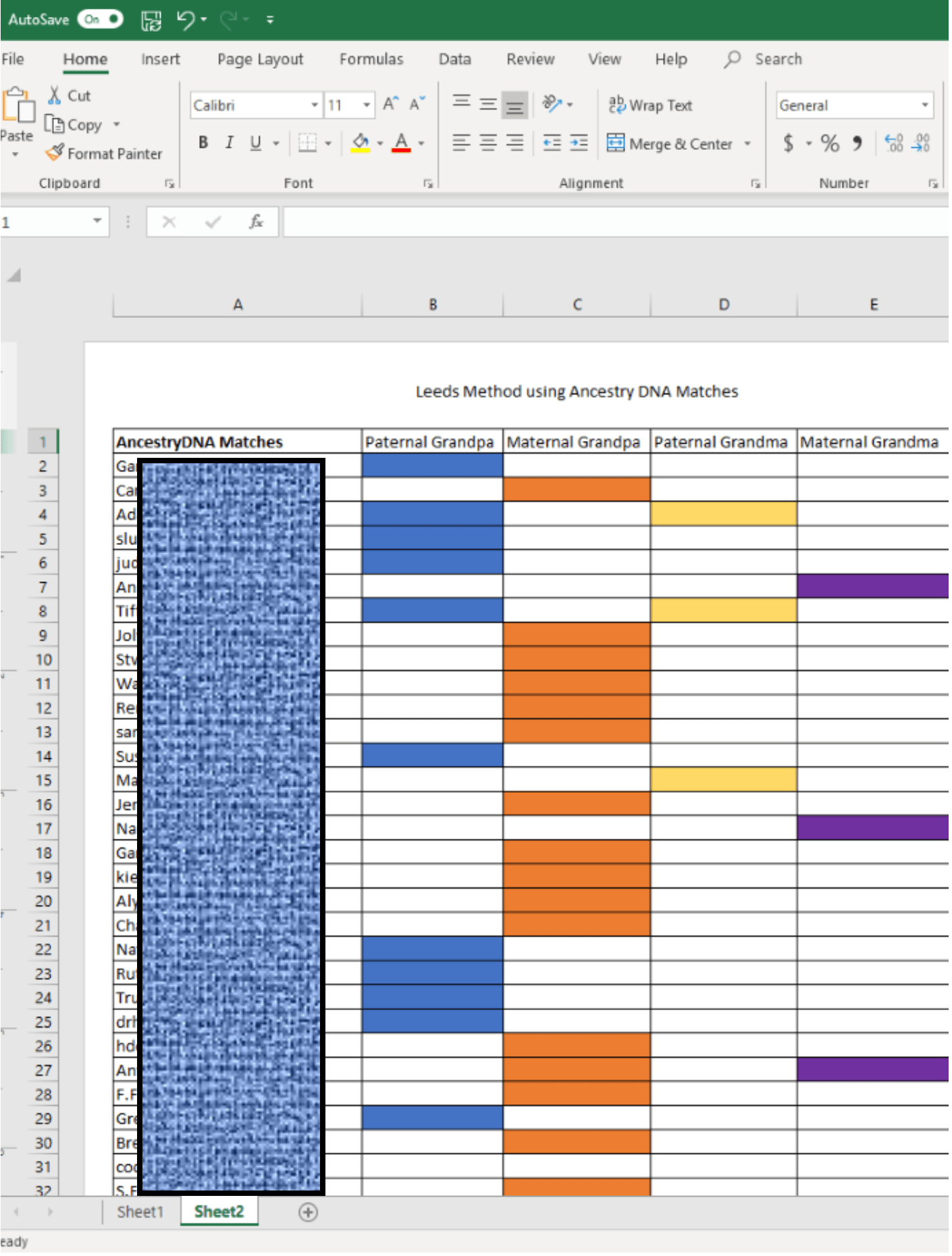The width and height of the screenshot is (952, 1256).
Task: Expand the Number Format General dropdown
Action: point(925,105)
